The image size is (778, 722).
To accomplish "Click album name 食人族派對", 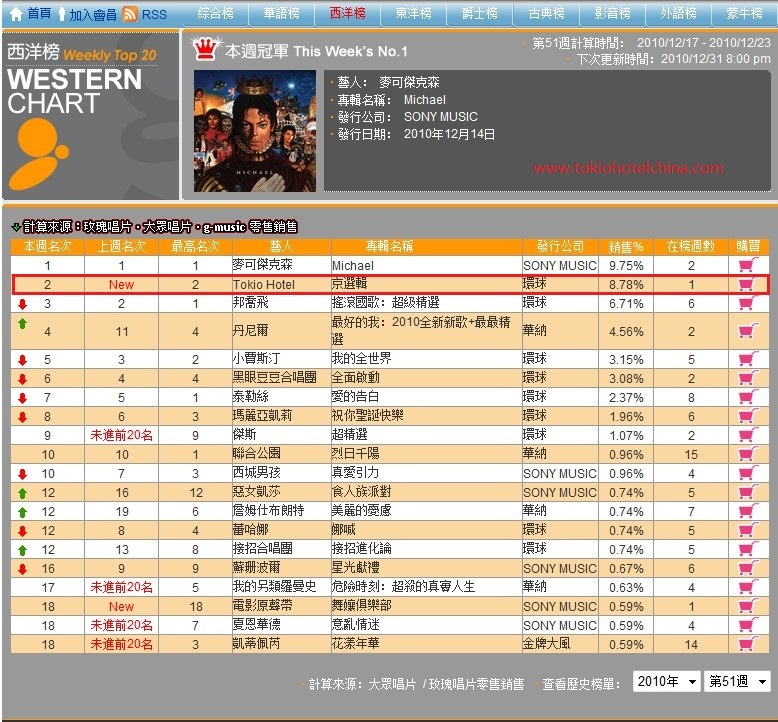I will click(361, 491).
